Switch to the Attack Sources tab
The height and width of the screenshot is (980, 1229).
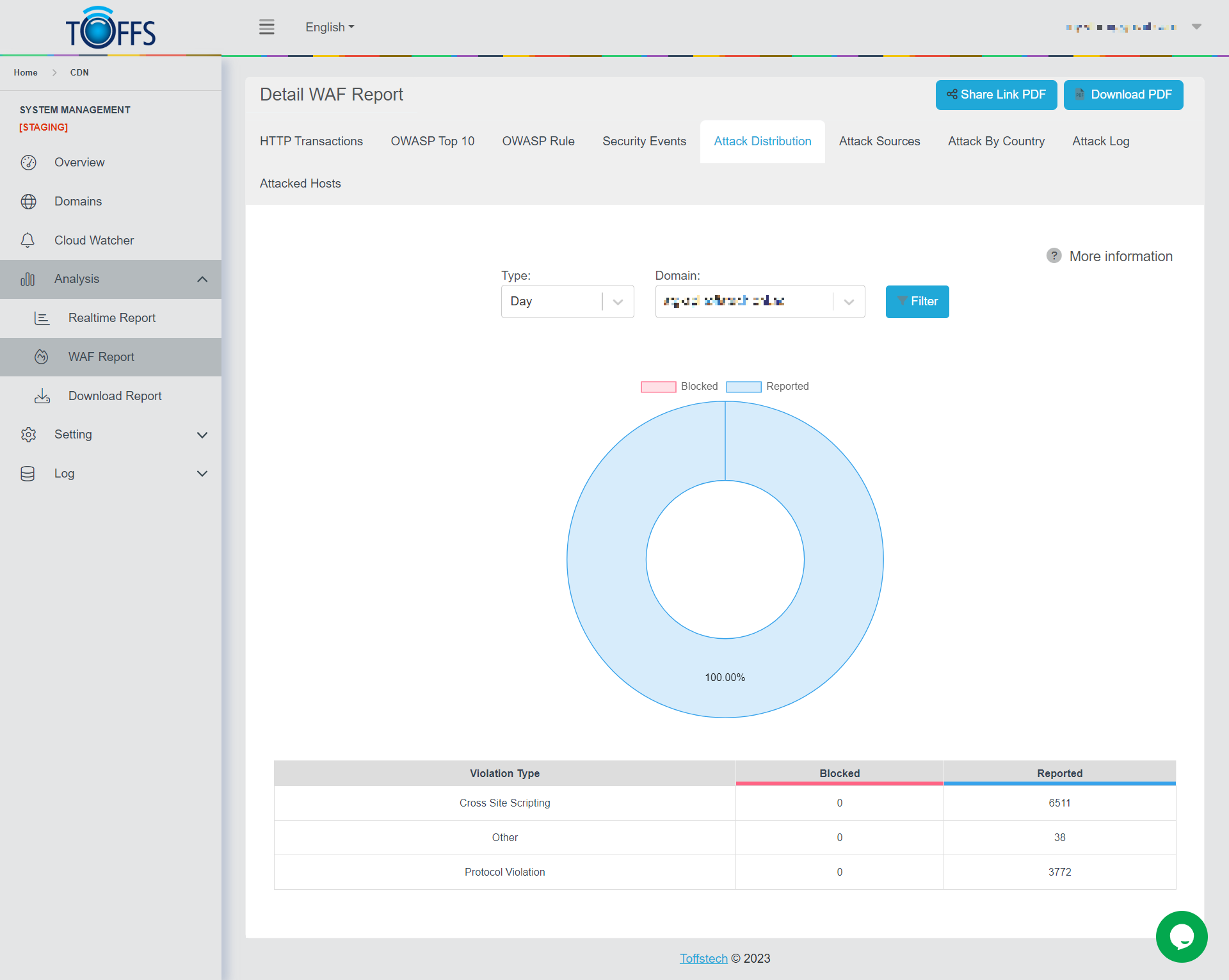[879, 141]
